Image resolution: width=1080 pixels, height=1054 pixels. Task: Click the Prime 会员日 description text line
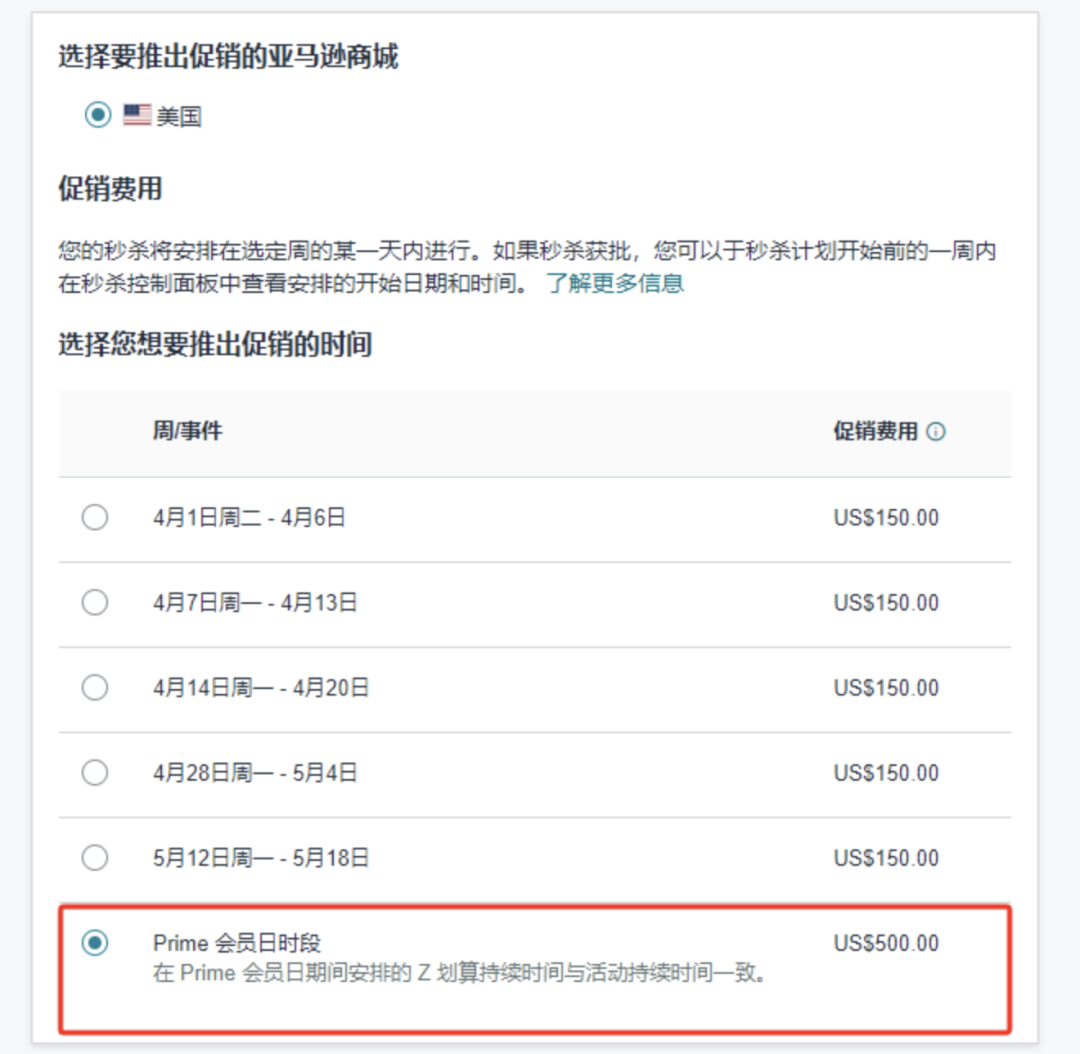click(x=460, y=973)
